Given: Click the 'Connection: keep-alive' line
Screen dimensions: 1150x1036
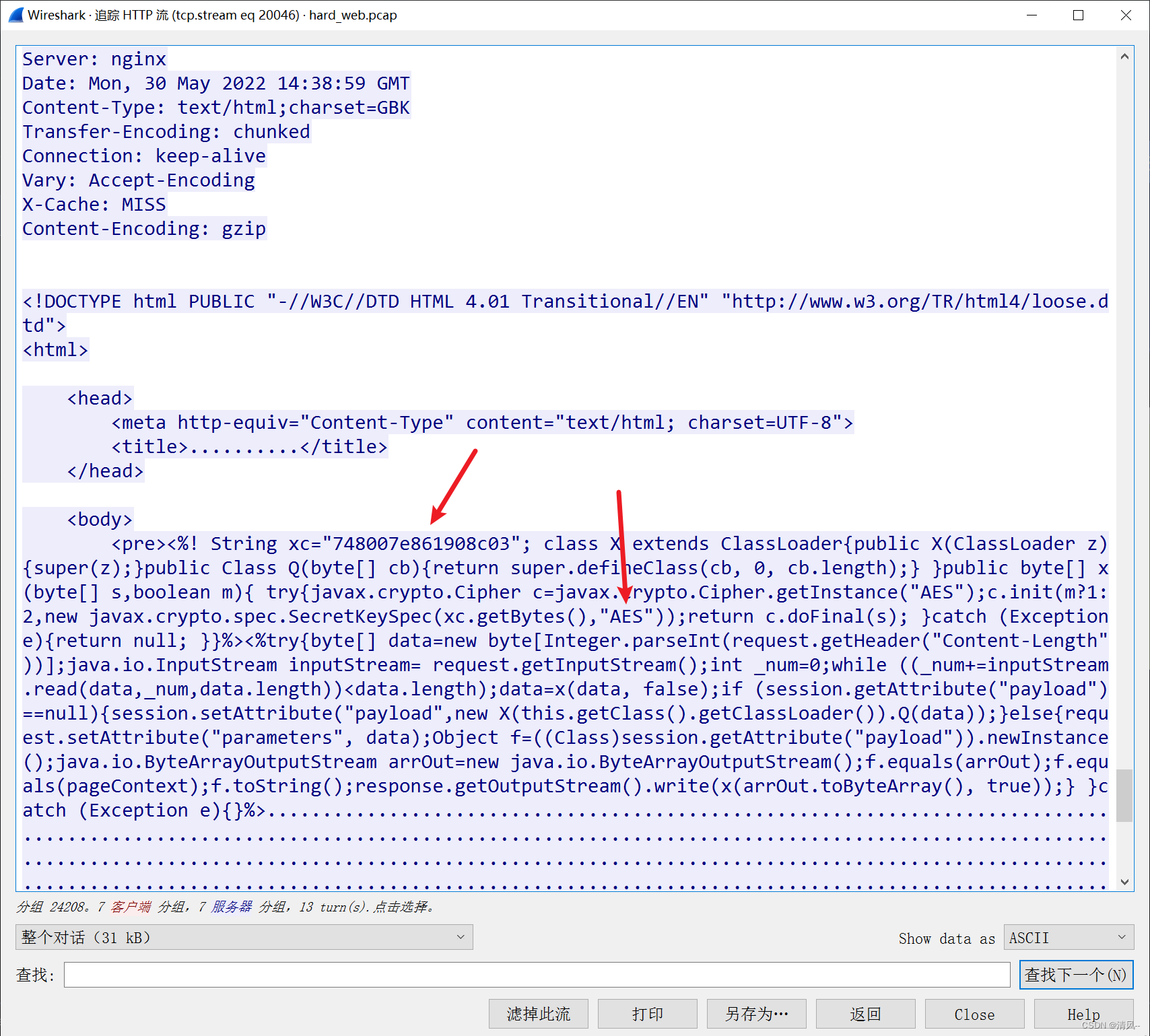Looking at the screenshot, I should tap(144, 156).
